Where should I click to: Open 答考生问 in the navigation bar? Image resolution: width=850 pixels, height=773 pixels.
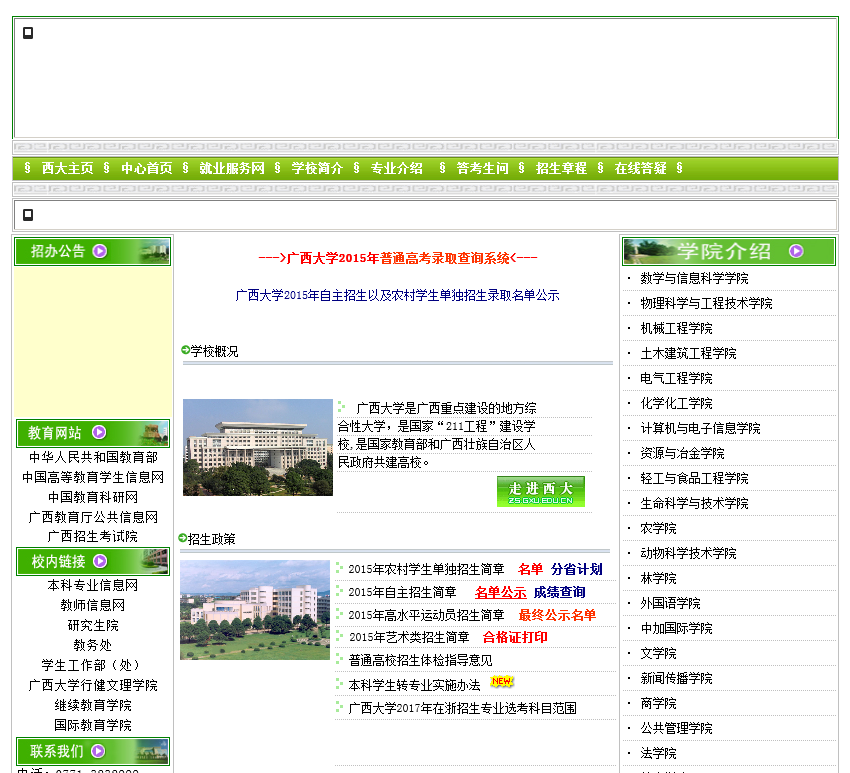pyautogui.click(x=482, y=168)
